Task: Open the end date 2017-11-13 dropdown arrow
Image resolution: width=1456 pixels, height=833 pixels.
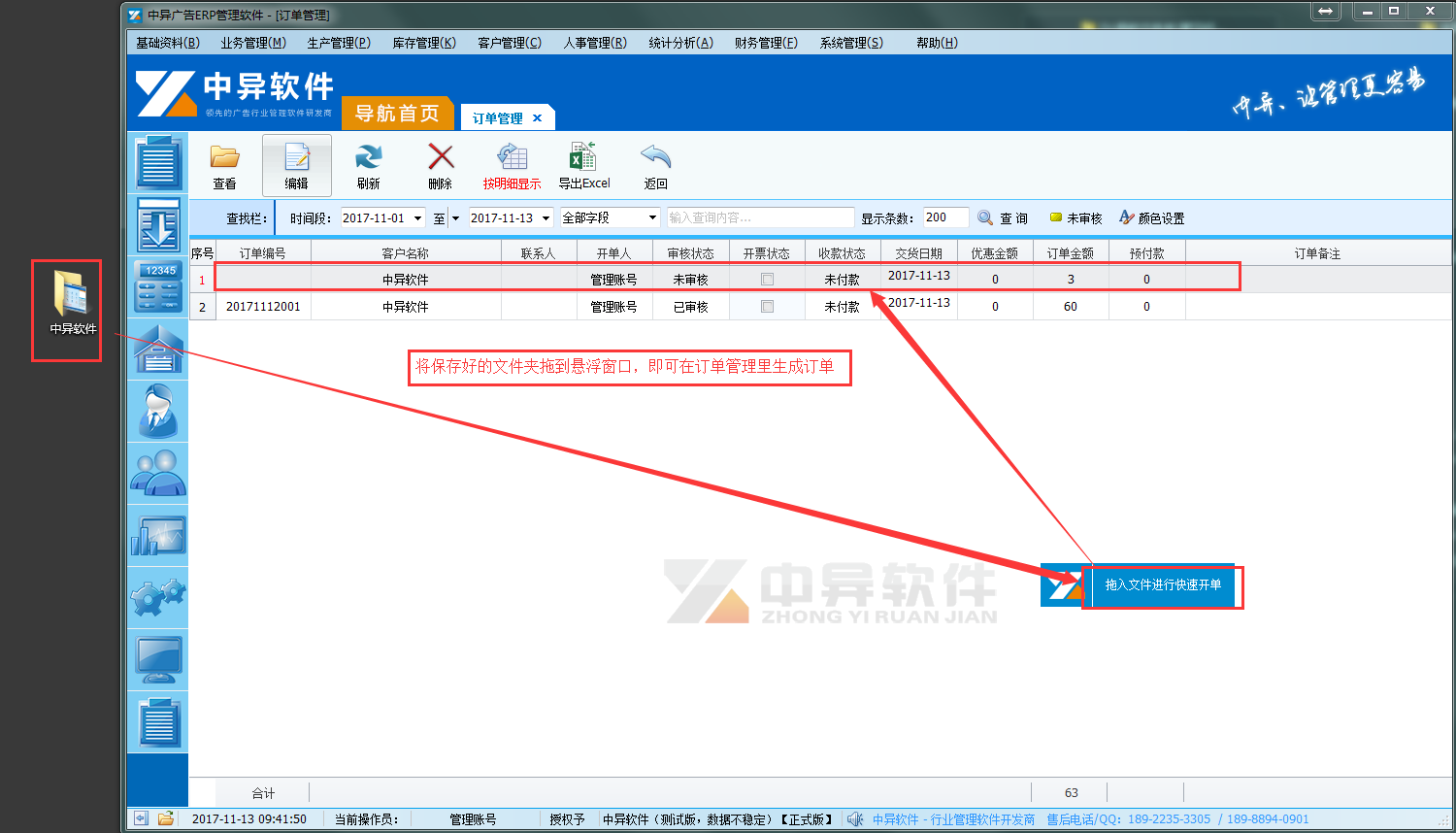Action: [x=546, y=218]
